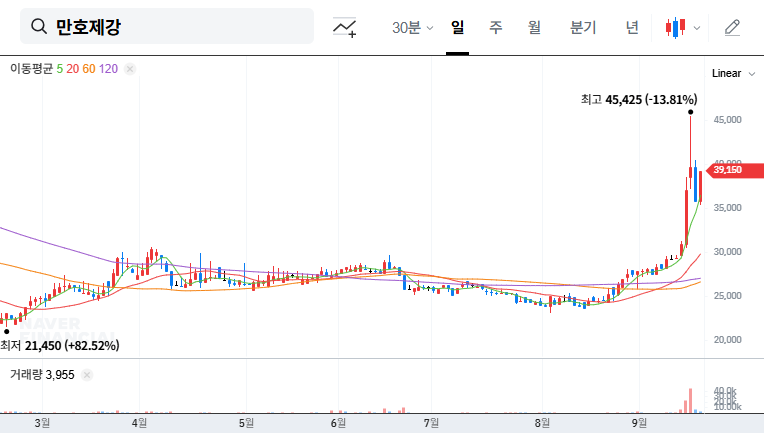
Task: Click the 8월 time axis label
Action: click(542, 423)
